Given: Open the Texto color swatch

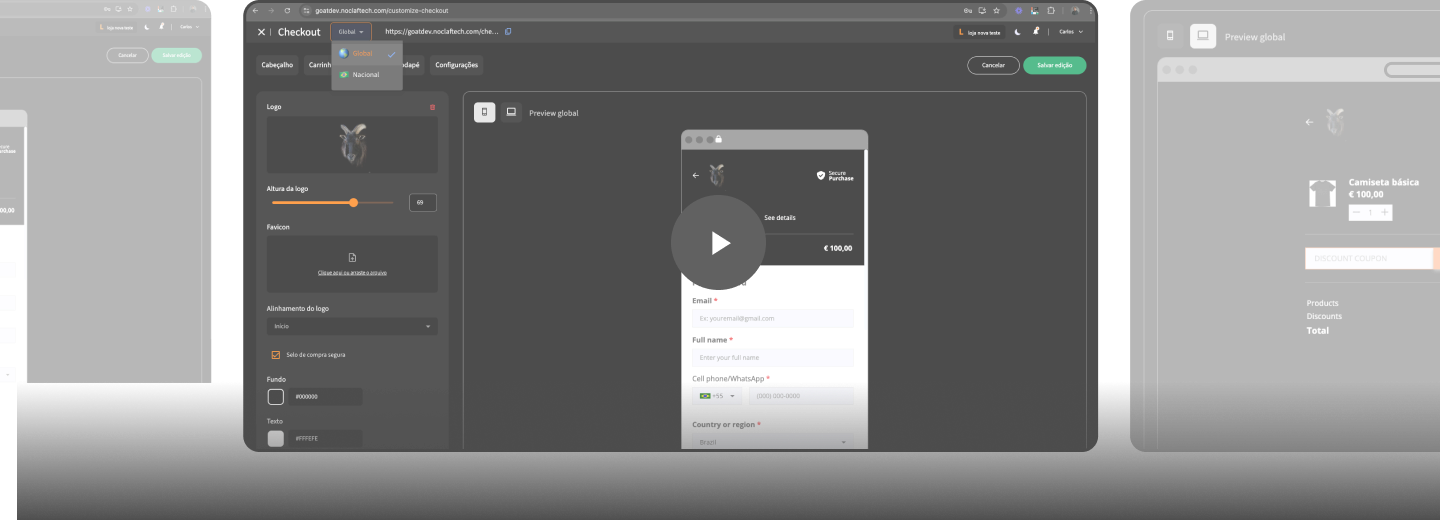Looking at the screenshot, I should [276, 438].
